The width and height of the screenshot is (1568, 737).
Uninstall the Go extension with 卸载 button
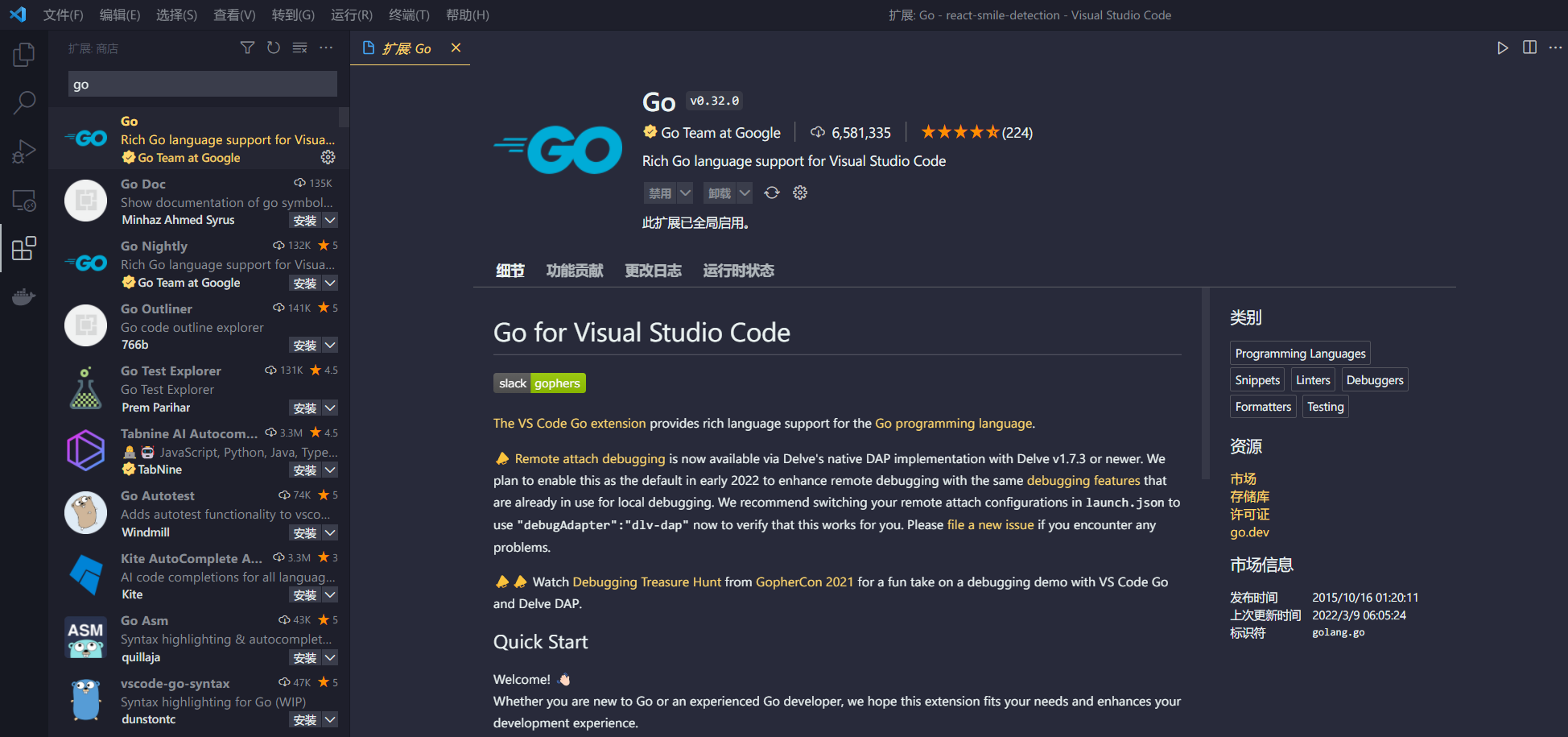(720, 193)
